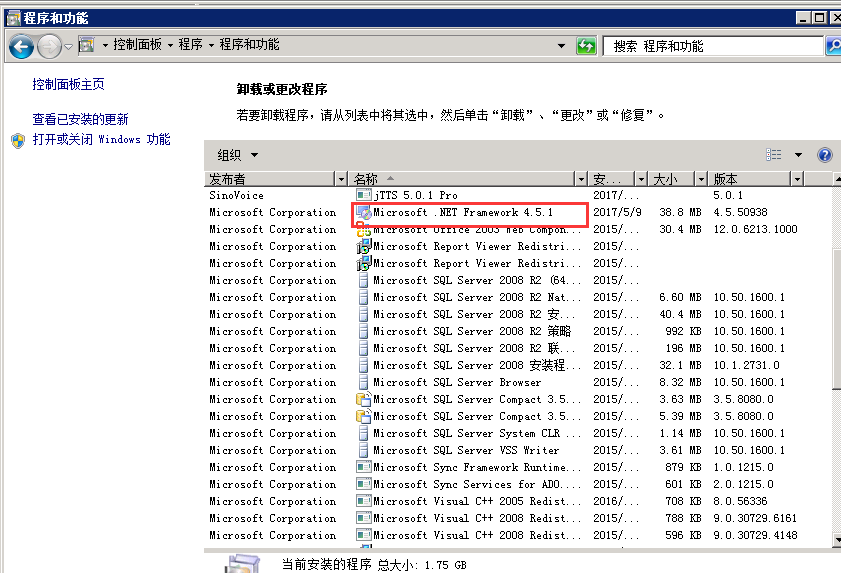The width and height of the screenshot is (841, 573).
Task: Select the 3.63 MB SQL Server Compact icon
Action: click(x=364, y=399)
